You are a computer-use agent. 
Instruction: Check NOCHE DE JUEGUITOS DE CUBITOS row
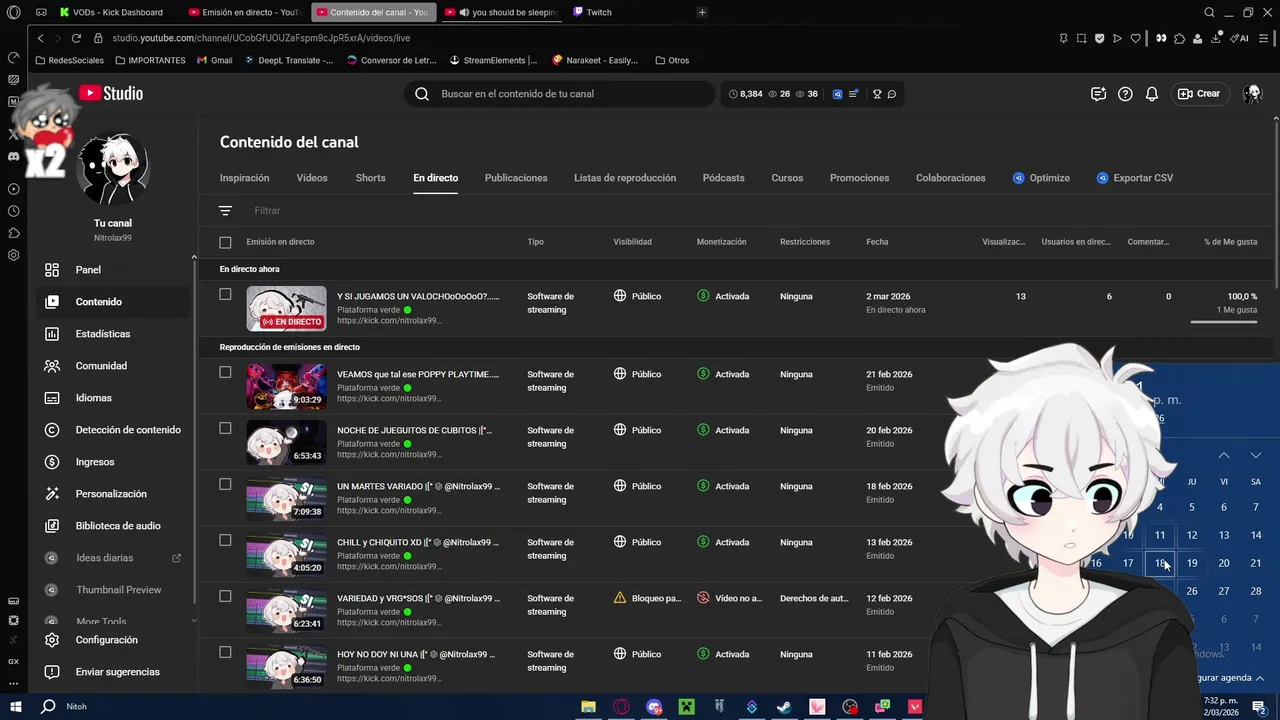click(x=225, y=428)
